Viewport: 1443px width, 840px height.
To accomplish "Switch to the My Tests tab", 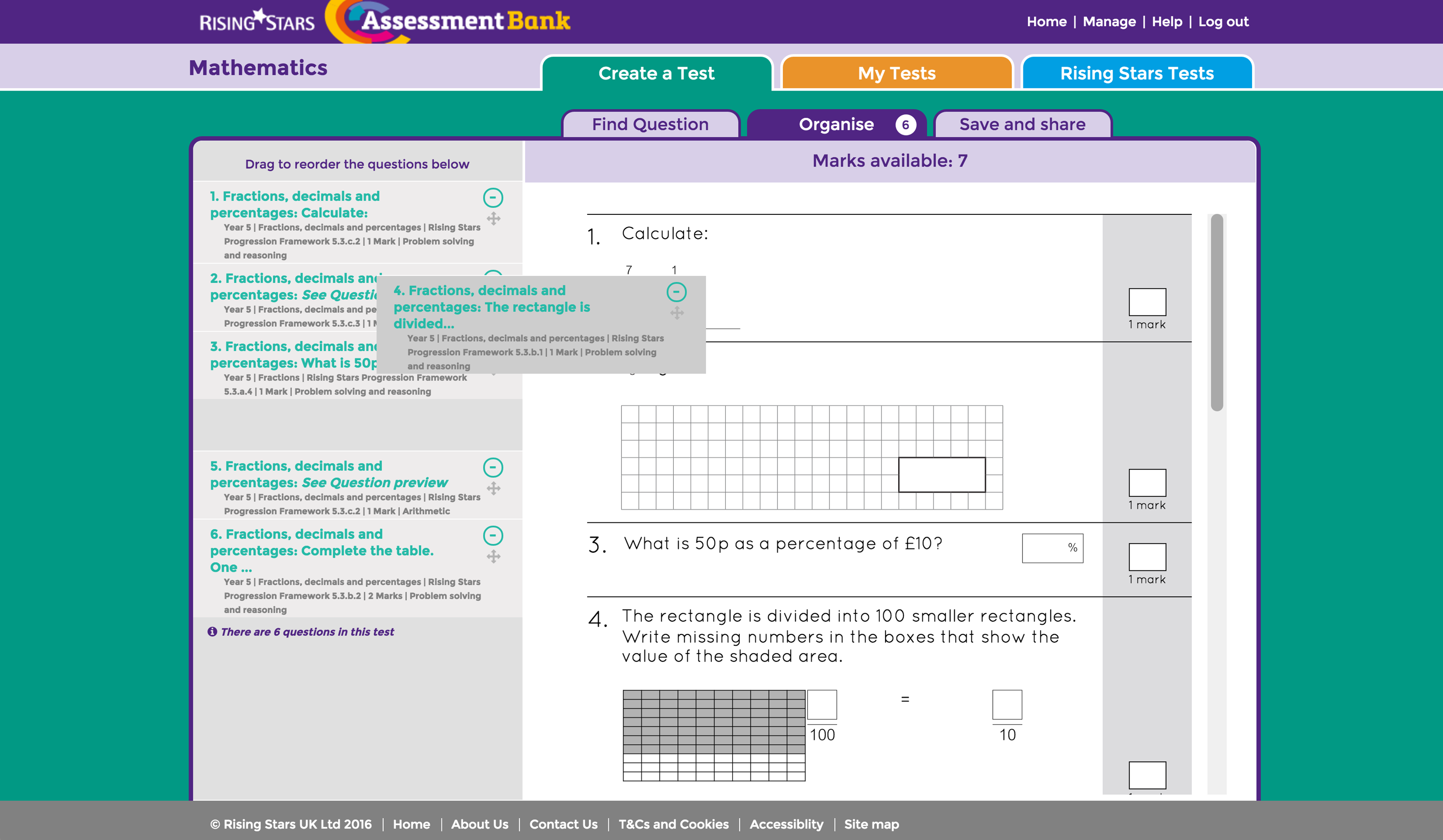I will 896,73.
